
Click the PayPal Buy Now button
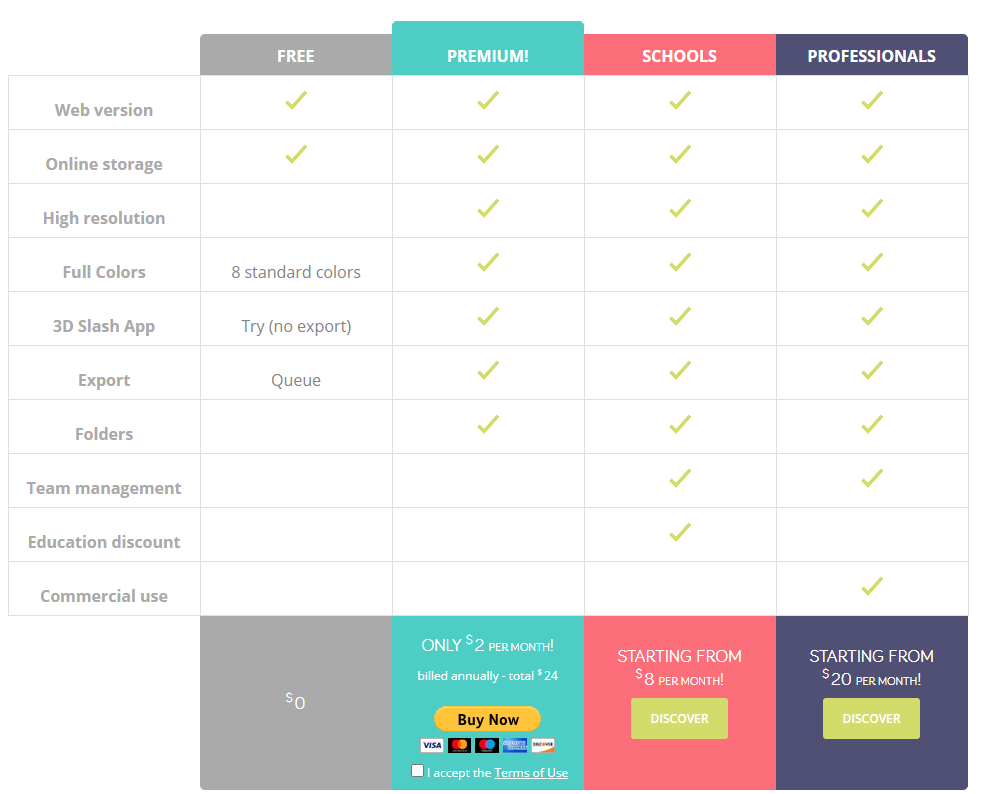487,719
